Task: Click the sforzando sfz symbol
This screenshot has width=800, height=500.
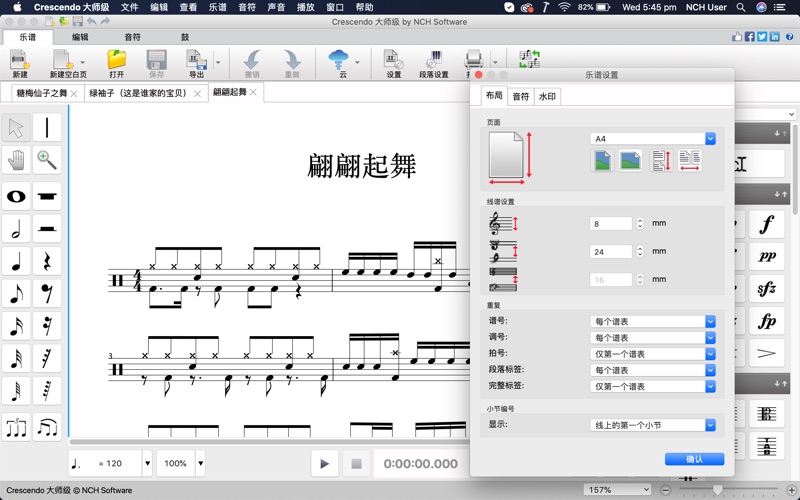Action: pyautogui.click(x=767, y=290)
